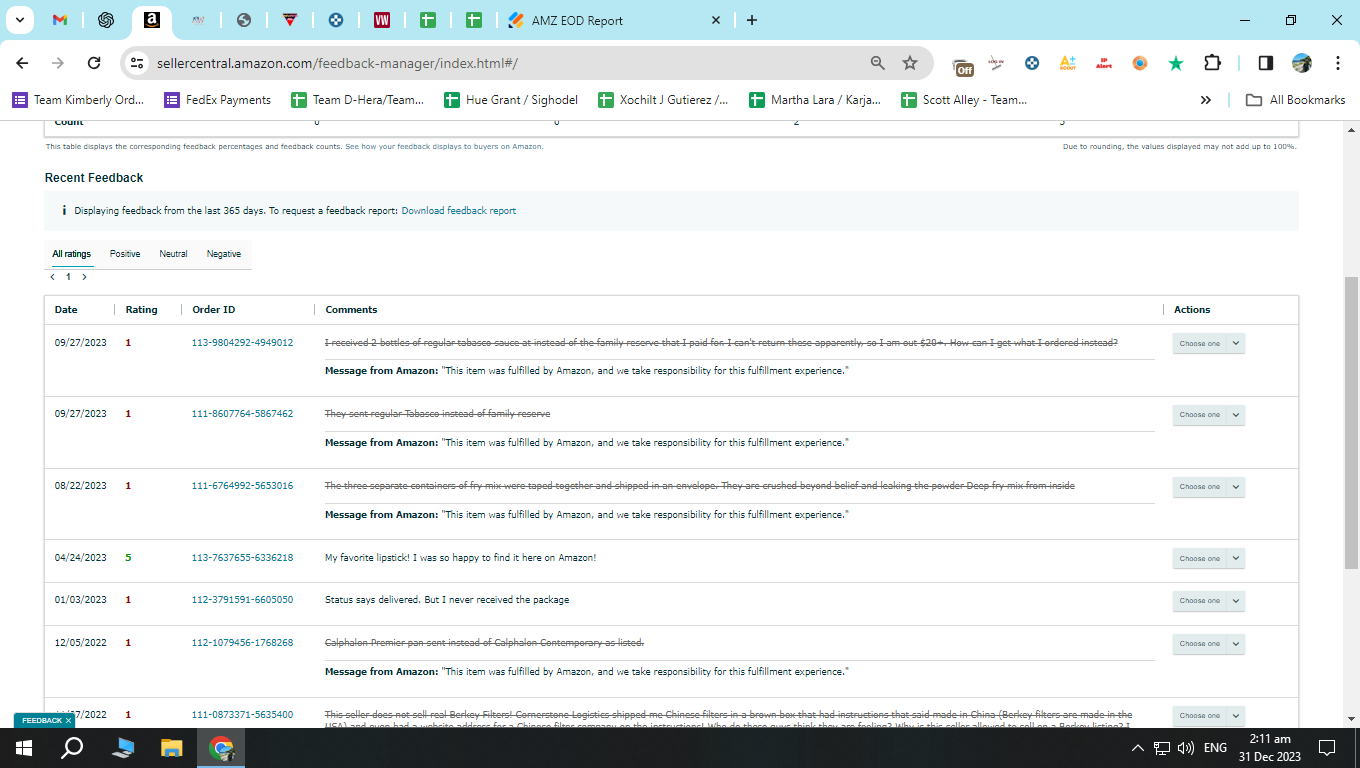Open order 112-3791591-6605050
1360x768 pixels.
coord(242,600)
